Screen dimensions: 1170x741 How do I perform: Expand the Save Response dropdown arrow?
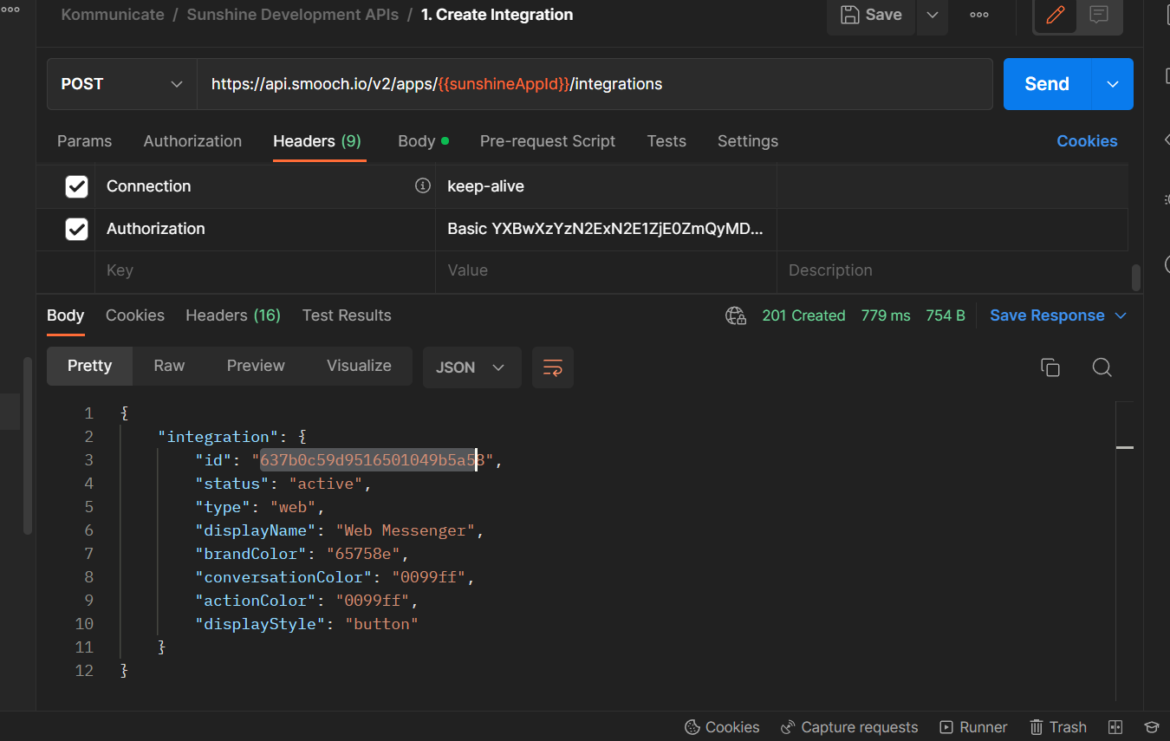pos(1120,316)
